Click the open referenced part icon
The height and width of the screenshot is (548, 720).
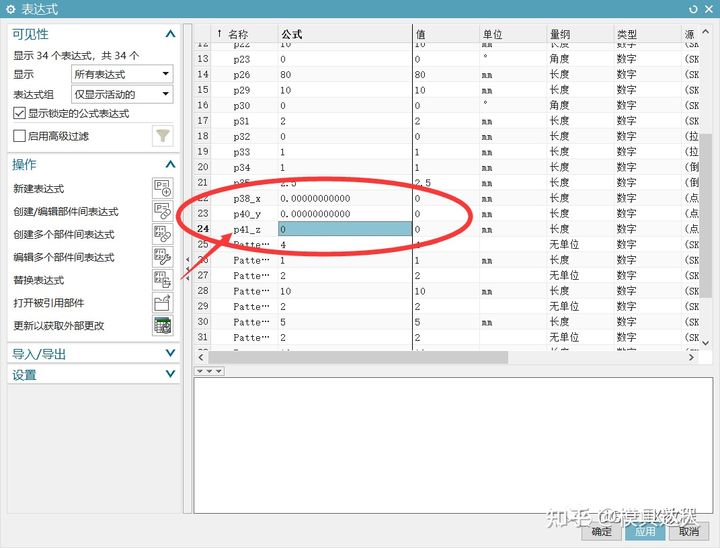pyautogui.click(x=163, y=303)
